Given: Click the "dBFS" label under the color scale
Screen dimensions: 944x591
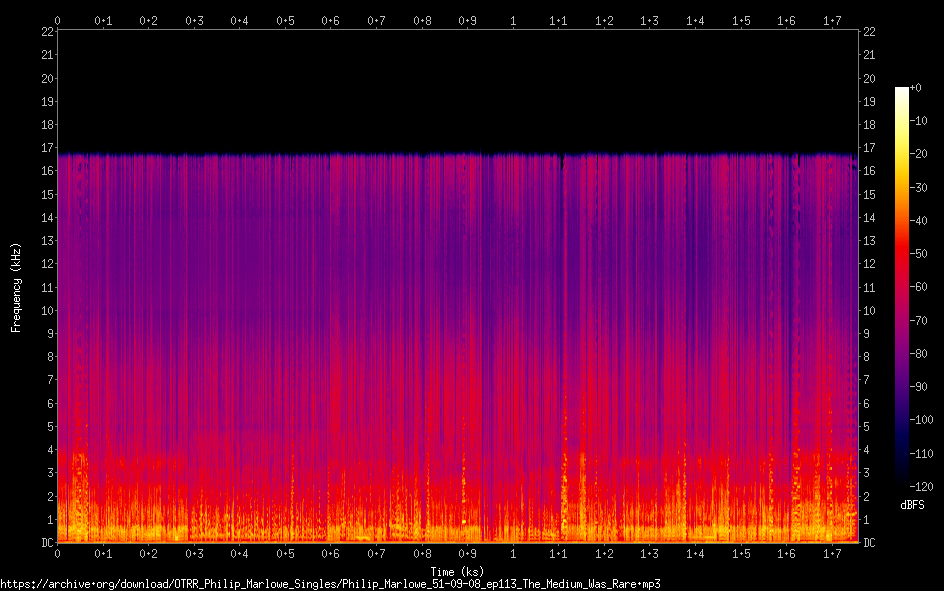Looking at the screenshot, I should pyautogui.click(x=912, y=505).
